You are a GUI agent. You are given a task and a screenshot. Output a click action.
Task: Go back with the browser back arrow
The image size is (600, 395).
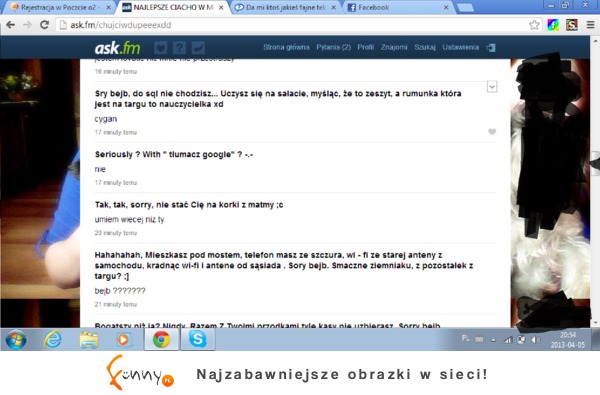(10, 25)
